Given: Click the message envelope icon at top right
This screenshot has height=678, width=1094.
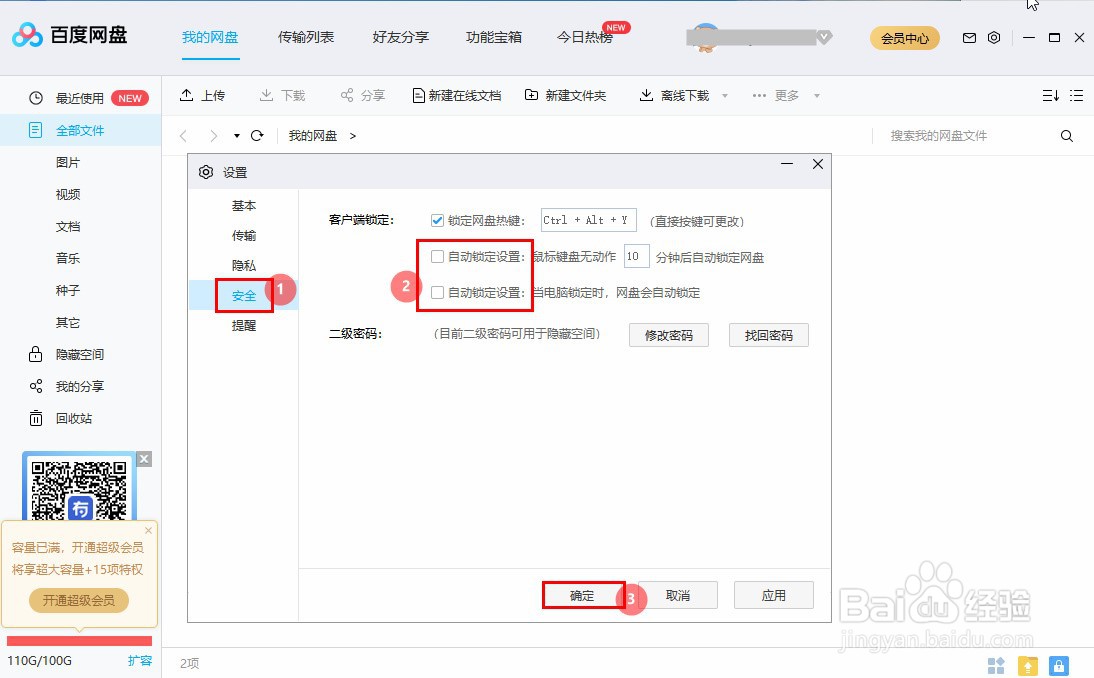Looking at the screenshot, I should point(968,37).
